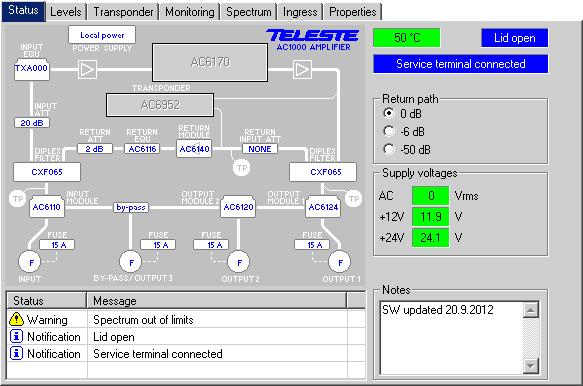
Task: Click the TP circle right of AC6124
Action: (x=354, y=199)
